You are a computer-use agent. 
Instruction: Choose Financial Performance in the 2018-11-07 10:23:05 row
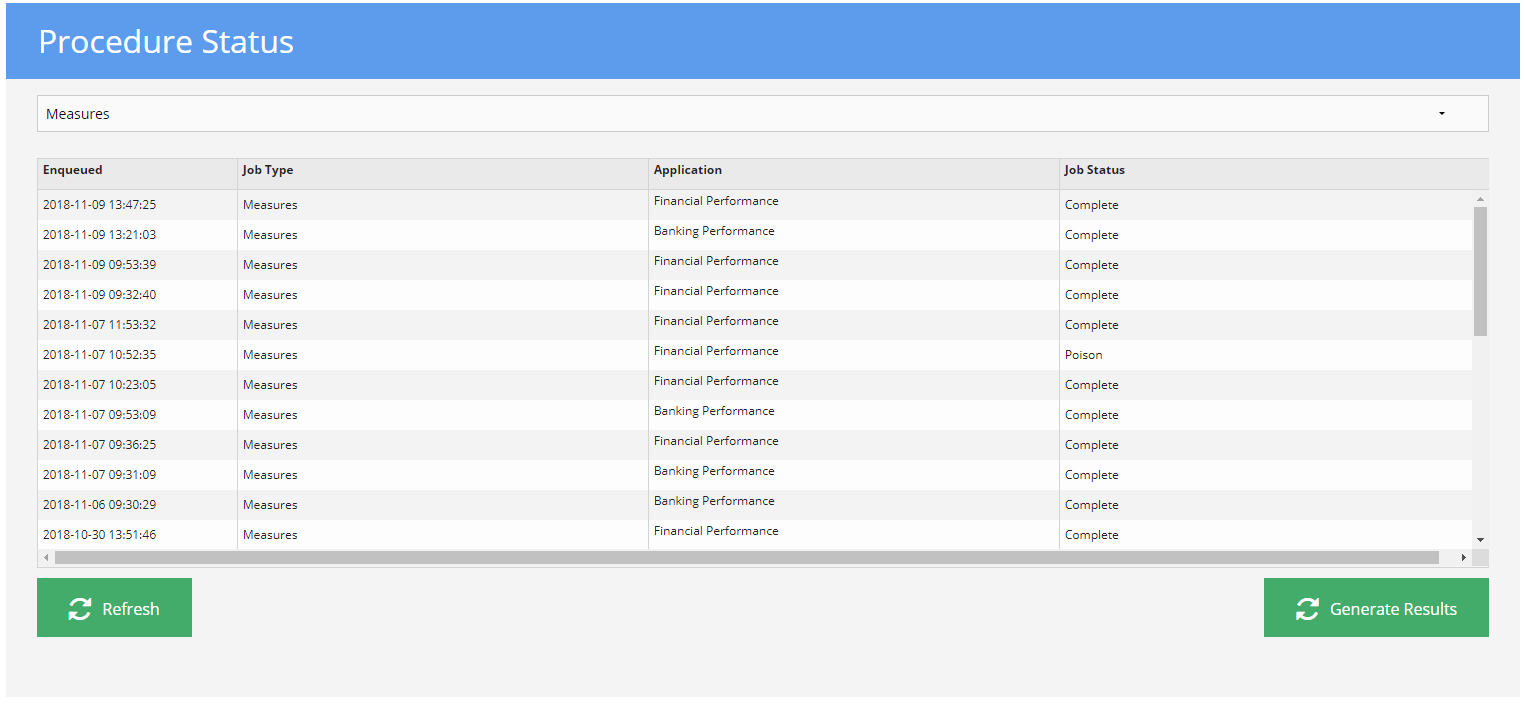[x=716, y=381]
